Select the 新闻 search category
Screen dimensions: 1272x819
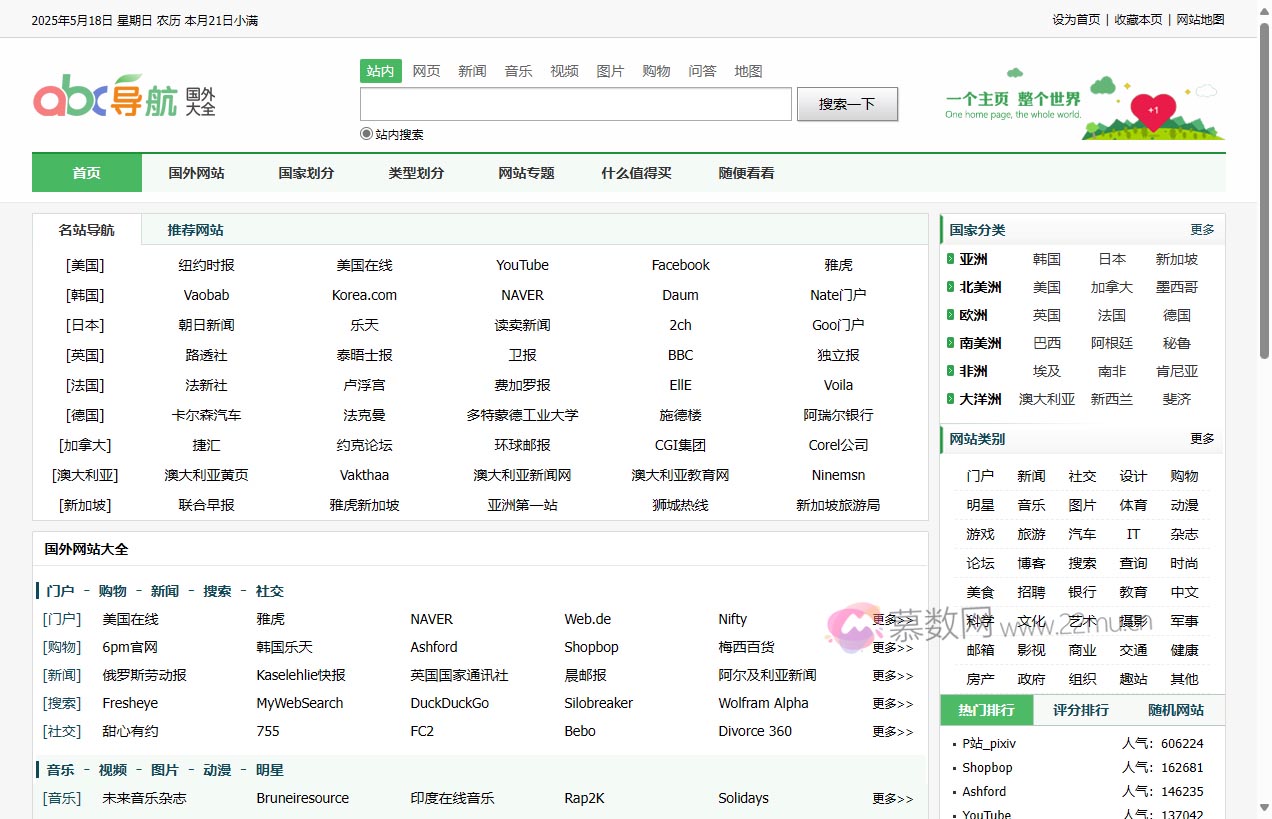point(472,71)
